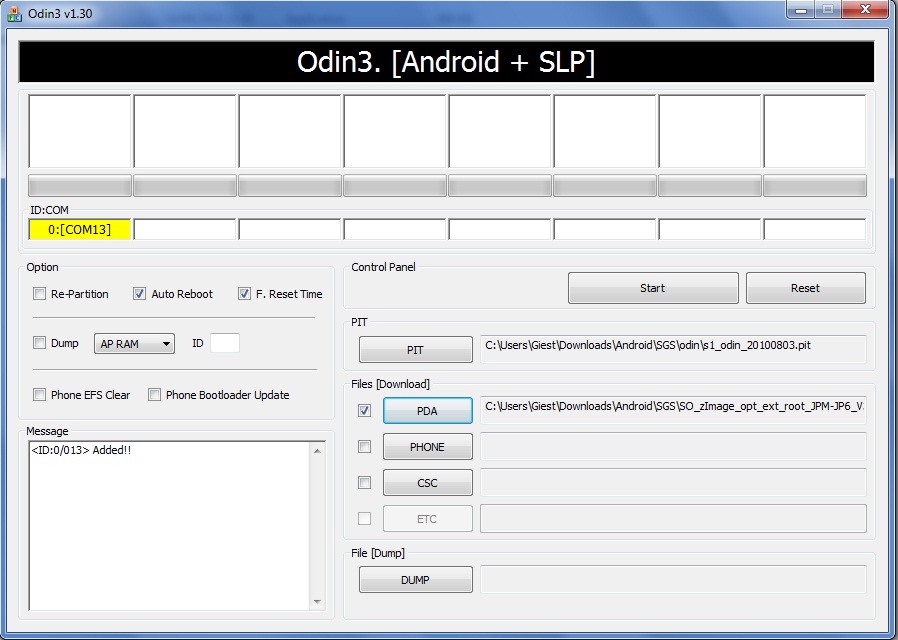Viewport: 898px width, 640px height.
Task: Click the 'Odin3. [Android + SLP]' banner
Action: click(x=446, y=62)
